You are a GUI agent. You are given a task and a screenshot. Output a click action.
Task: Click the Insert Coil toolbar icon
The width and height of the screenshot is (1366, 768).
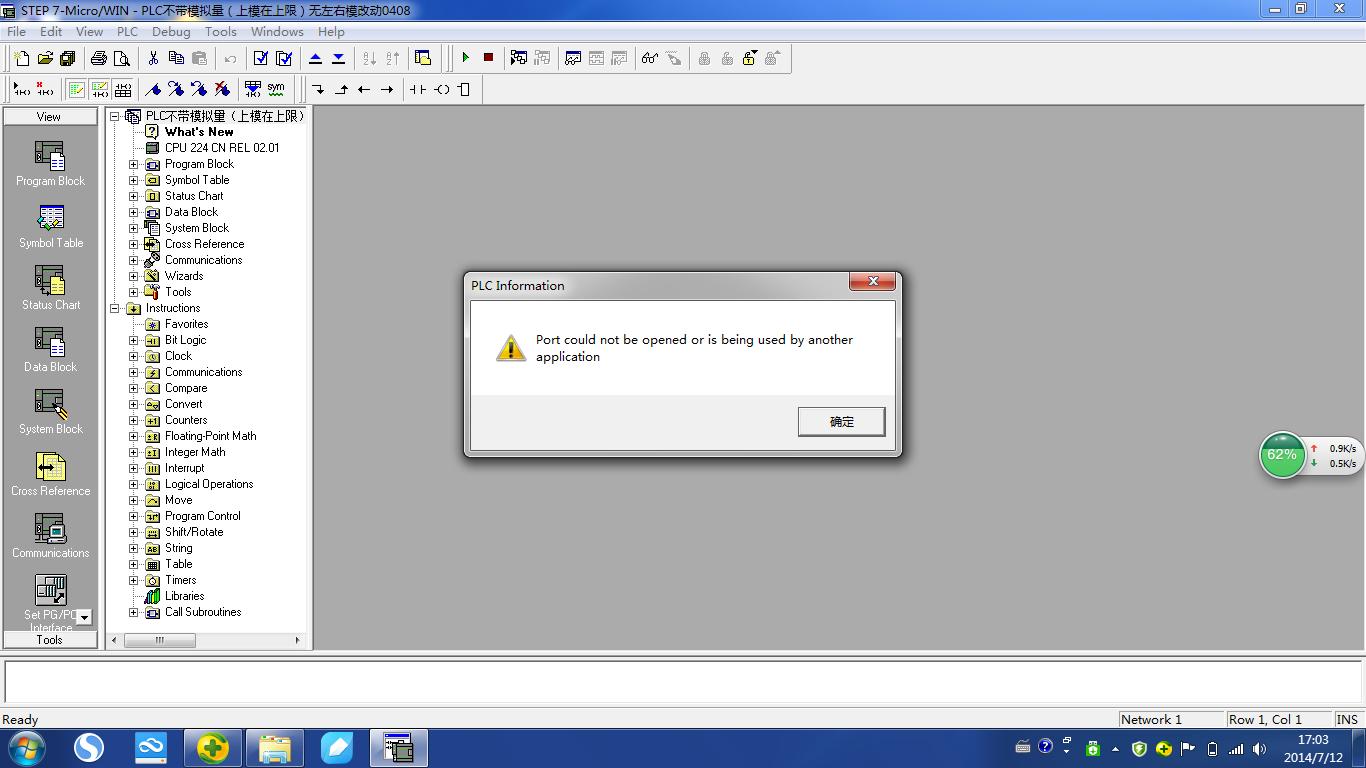[x=441, y=89]
